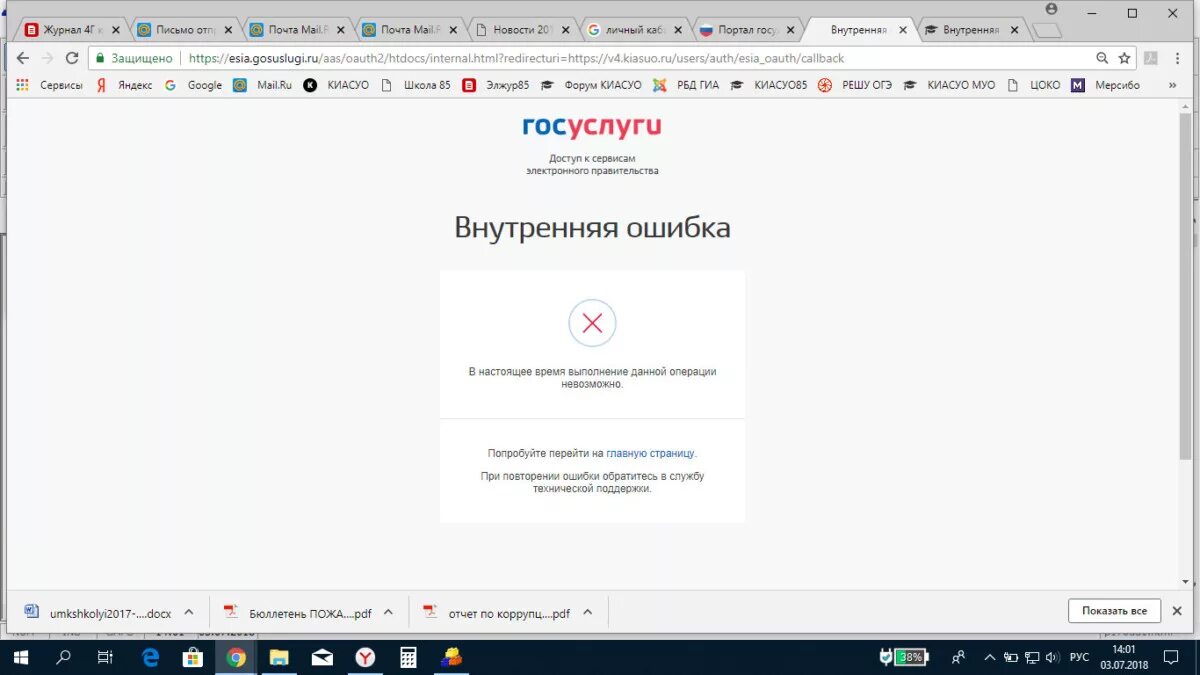Open the Mail app from taskbar
This screenshot has width=1200, height=675.
click(322, 657)
